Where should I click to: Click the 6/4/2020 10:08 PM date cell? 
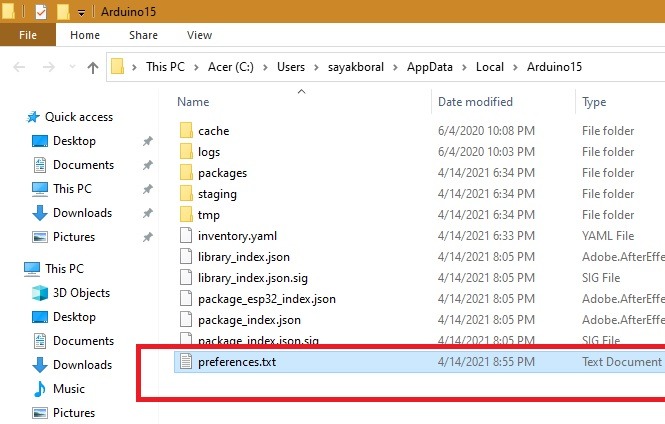[486, 131]
